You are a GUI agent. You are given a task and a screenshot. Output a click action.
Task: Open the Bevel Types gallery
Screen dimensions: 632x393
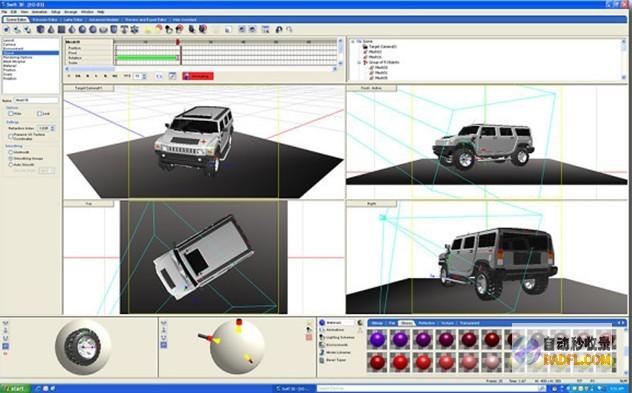coord(333,360)
